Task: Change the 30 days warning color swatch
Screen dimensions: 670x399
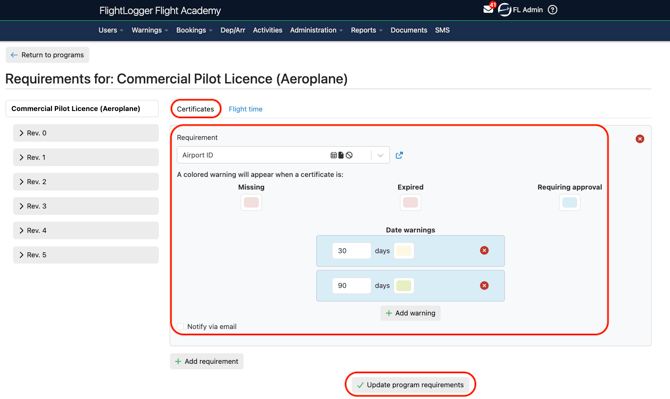Action: pos(404,251)
